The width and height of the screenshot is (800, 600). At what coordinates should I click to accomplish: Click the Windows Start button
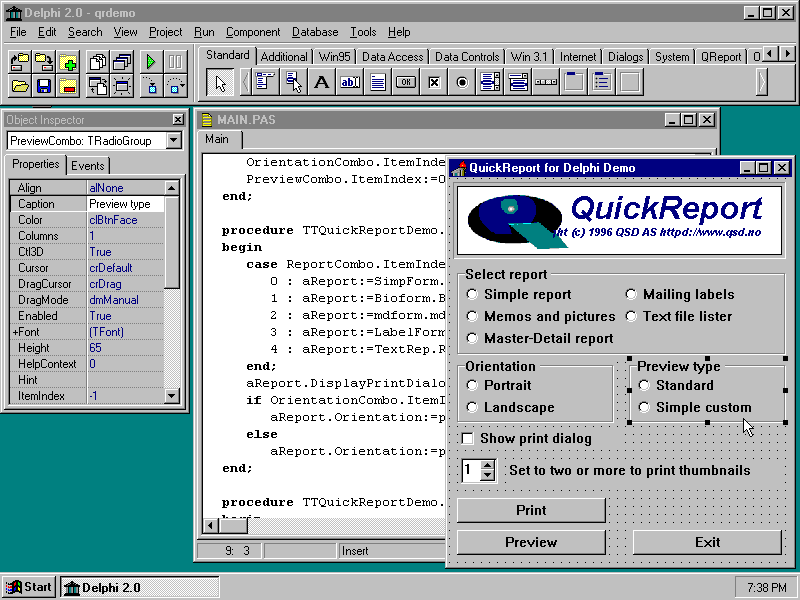click(29, 587)
